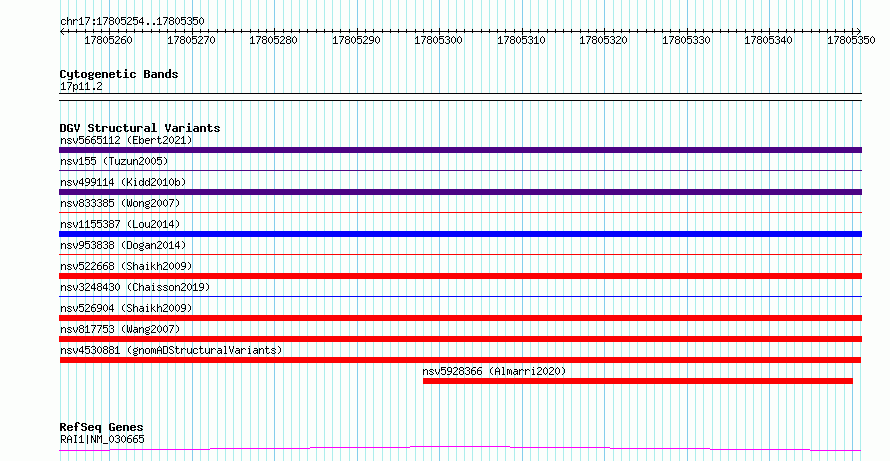890x461 pixels.
Task: Select nsv5928366 (Almarri2020) variant label
Action: (494, 371)
